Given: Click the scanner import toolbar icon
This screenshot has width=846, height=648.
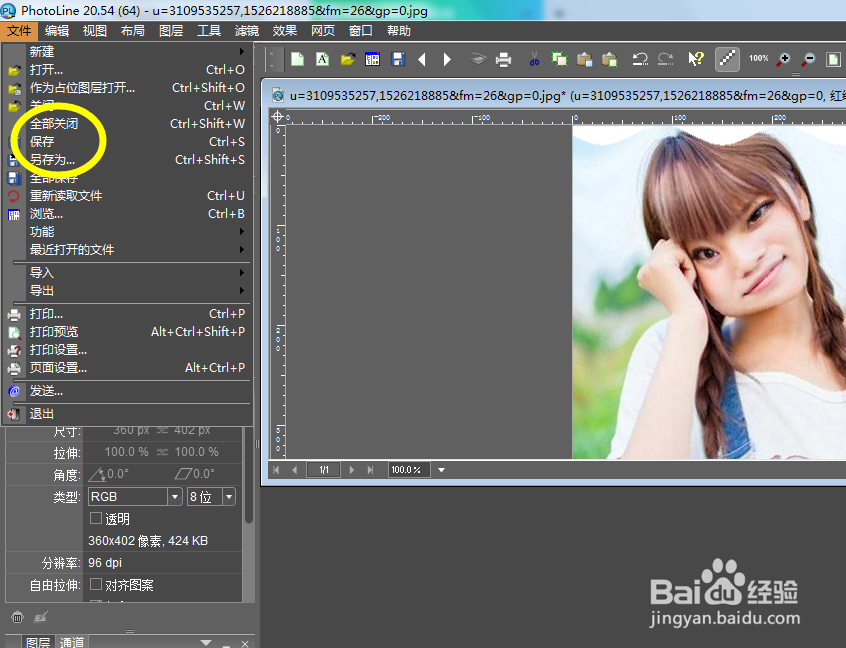Looking at the screenshot, I should [477, 58].
